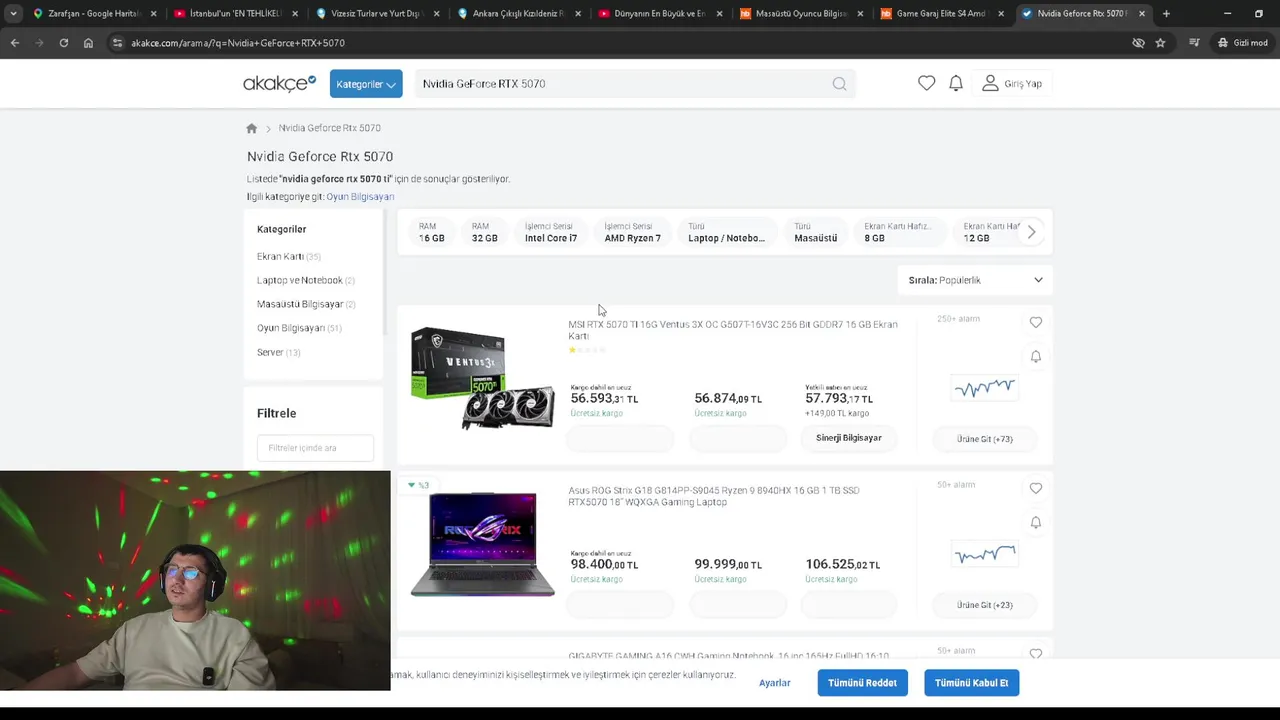
Task: Open GIGABYTE GAMING A16 notebook title
Action: tap(728, 656)
